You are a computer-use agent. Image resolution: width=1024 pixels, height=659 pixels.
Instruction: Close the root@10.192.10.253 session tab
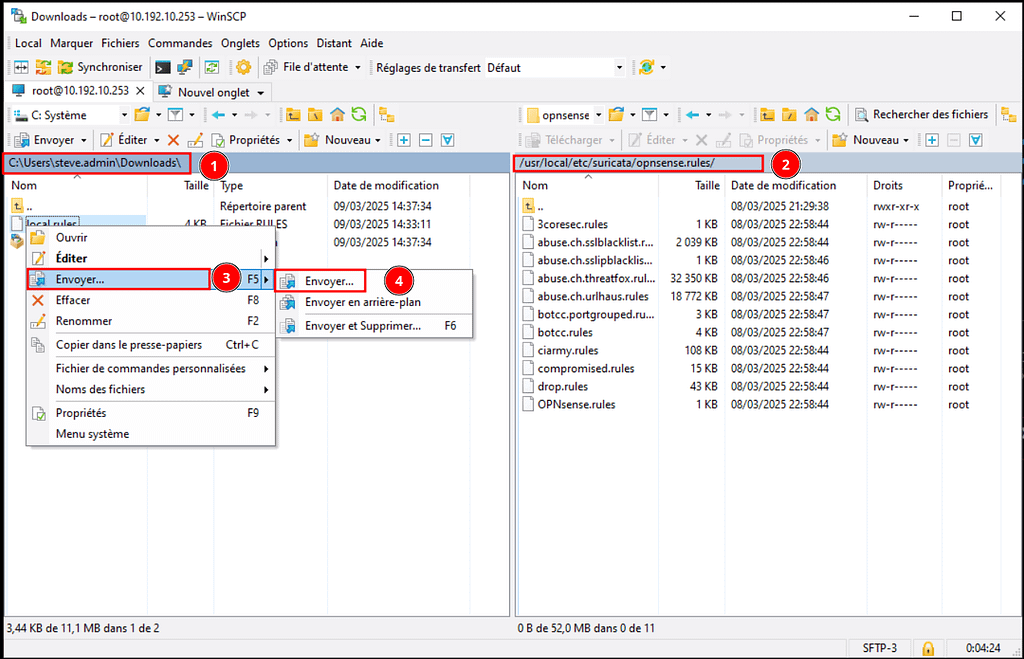(x=138, y=91)
